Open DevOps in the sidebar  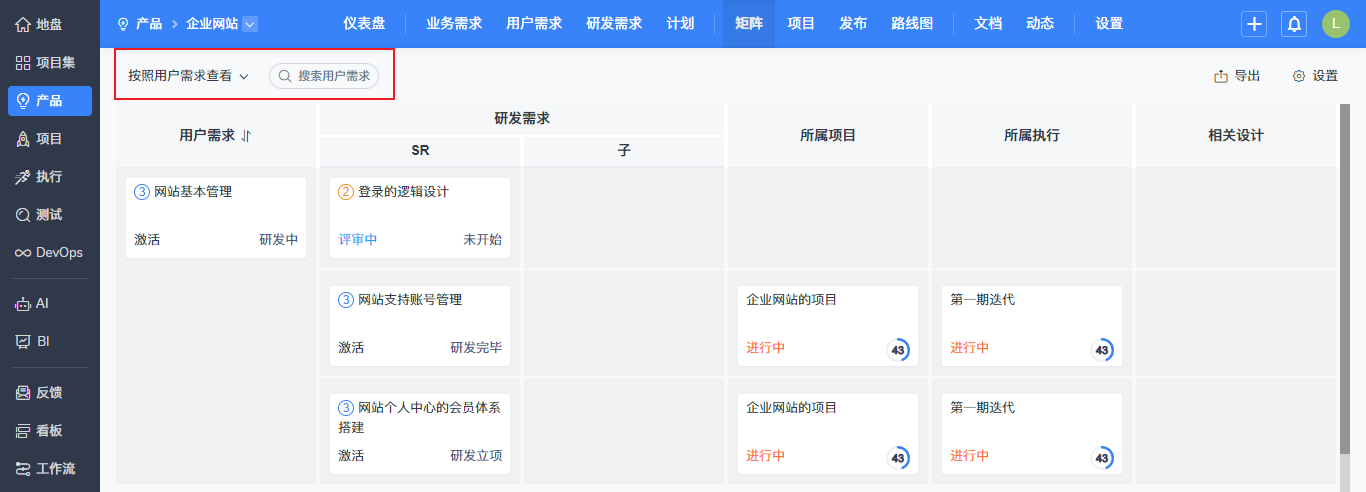(x=50, y=252)
